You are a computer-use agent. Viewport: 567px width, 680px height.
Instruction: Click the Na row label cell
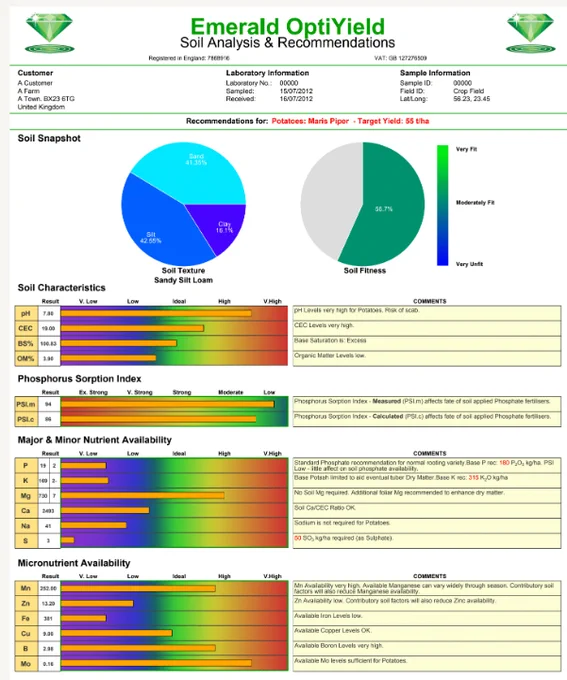pos(26,526)
